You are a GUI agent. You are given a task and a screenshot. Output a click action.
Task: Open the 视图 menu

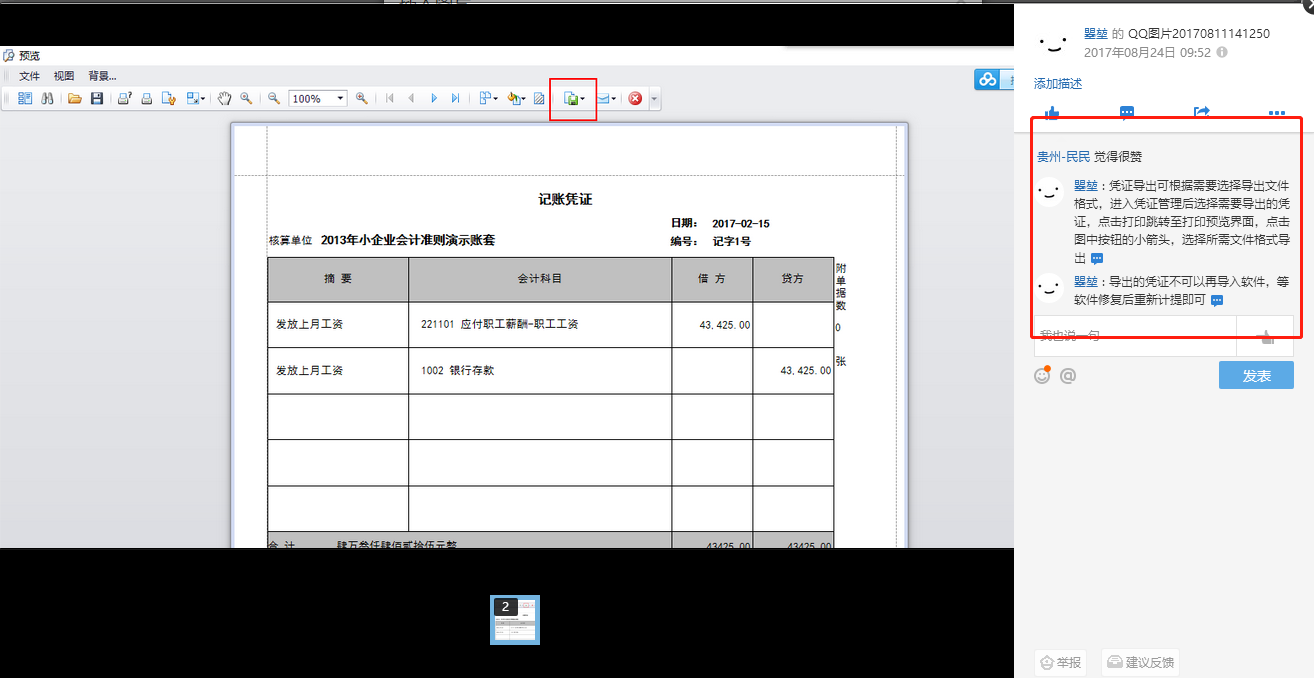click(64, 76)
